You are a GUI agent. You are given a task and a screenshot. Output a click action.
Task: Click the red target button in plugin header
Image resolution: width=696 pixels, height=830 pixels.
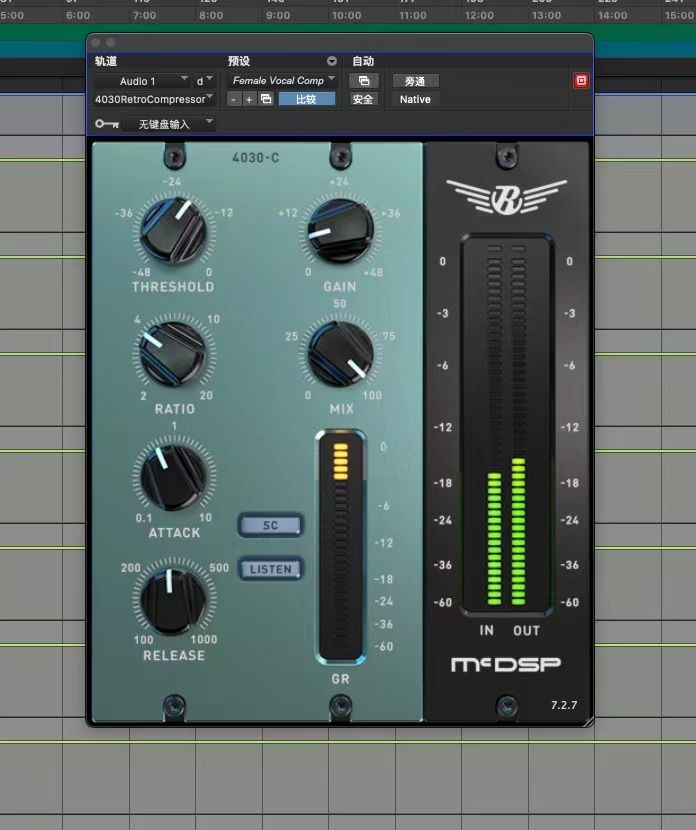pyautogui.click(x=581, y=80)
